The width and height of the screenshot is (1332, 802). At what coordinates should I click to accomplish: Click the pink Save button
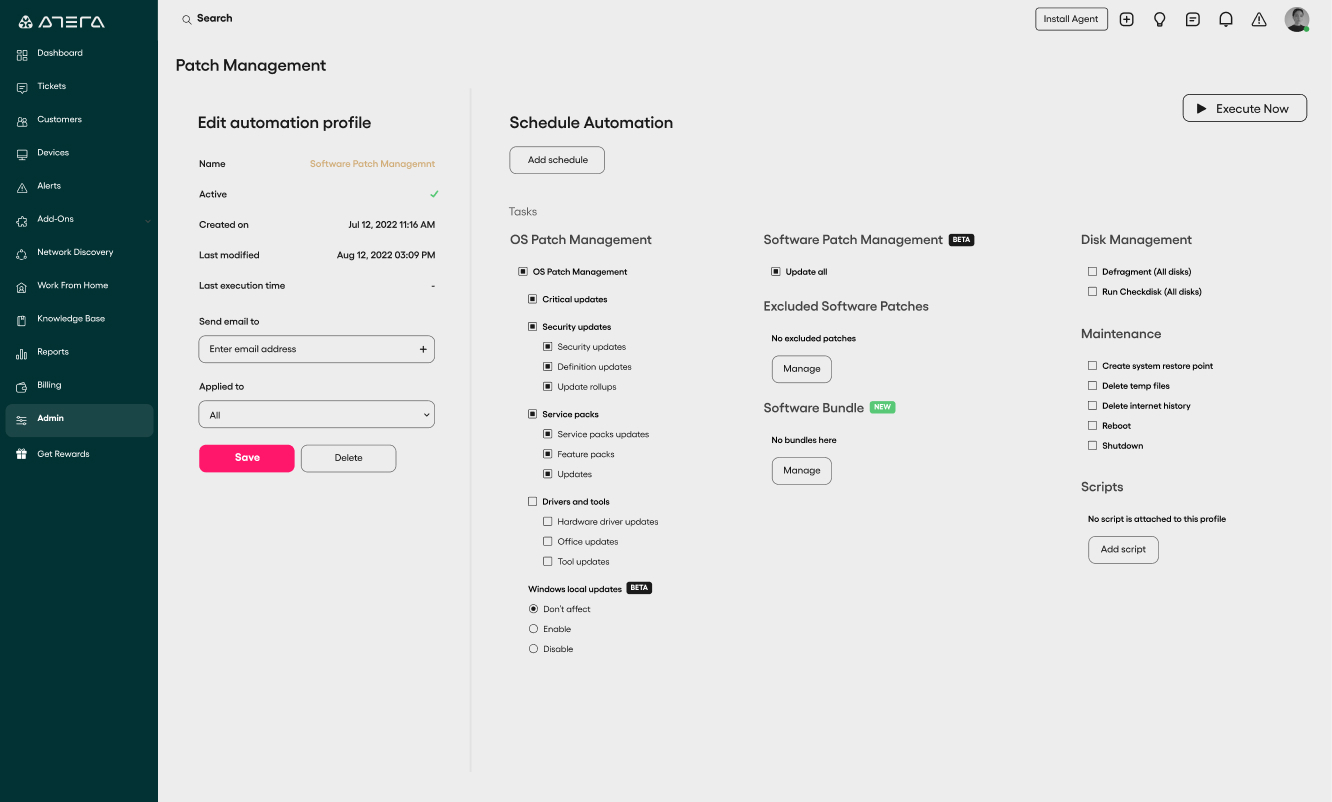[247, 458]
